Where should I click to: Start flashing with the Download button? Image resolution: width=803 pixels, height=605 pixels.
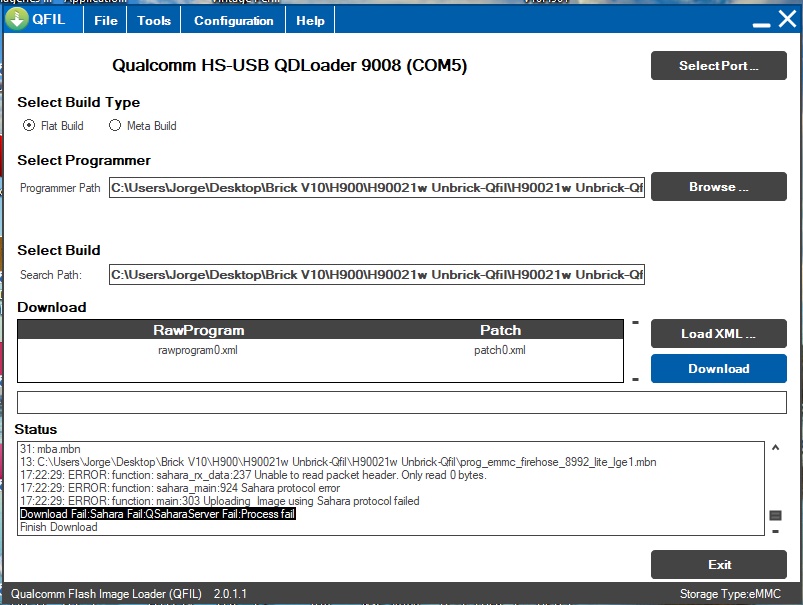719,368
